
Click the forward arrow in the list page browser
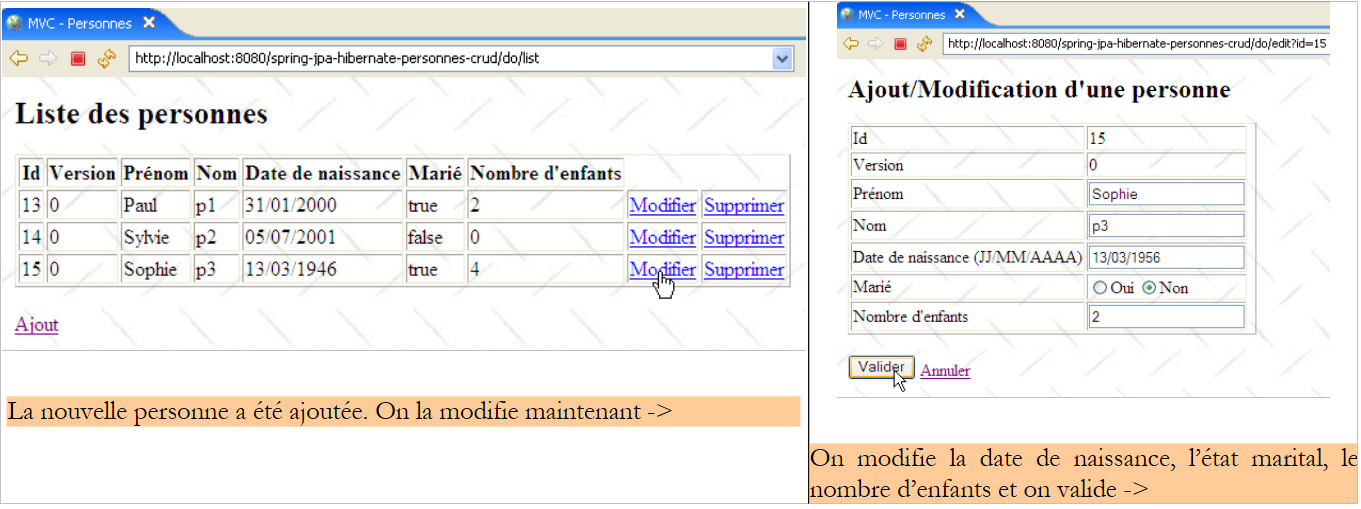coord(47,59)
